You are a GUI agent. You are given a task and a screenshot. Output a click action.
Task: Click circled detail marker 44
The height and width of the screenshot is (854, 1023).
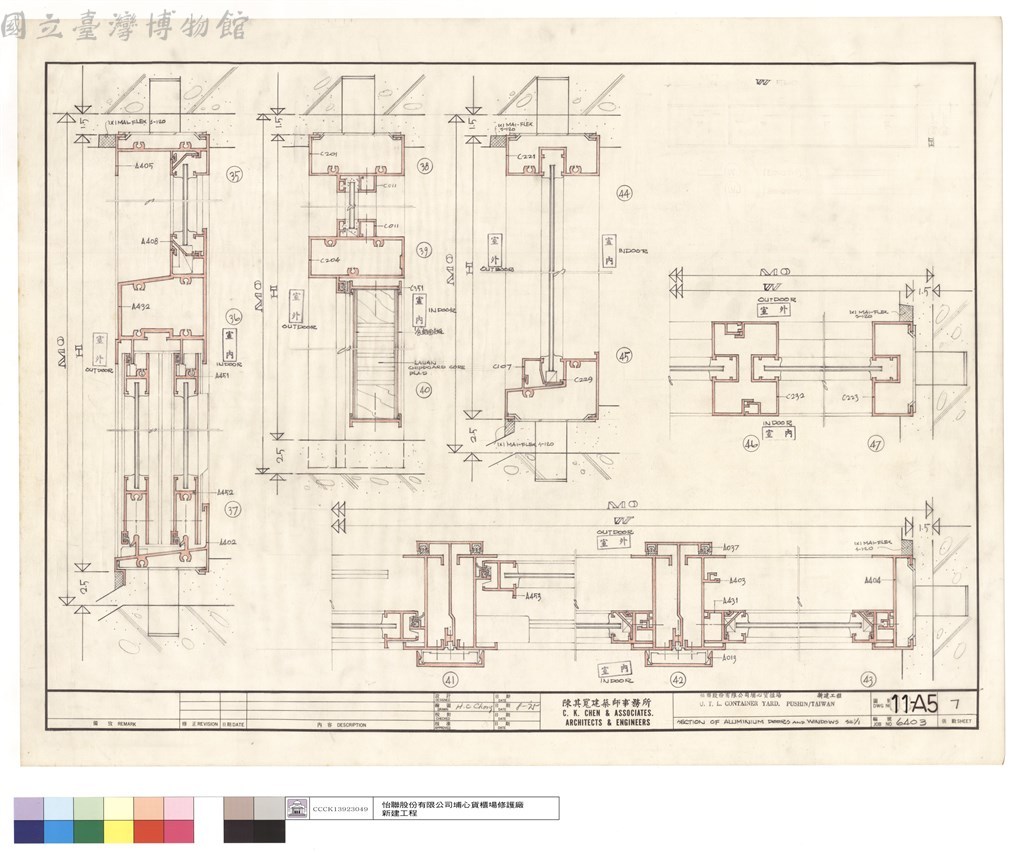[x=624, y=193]
